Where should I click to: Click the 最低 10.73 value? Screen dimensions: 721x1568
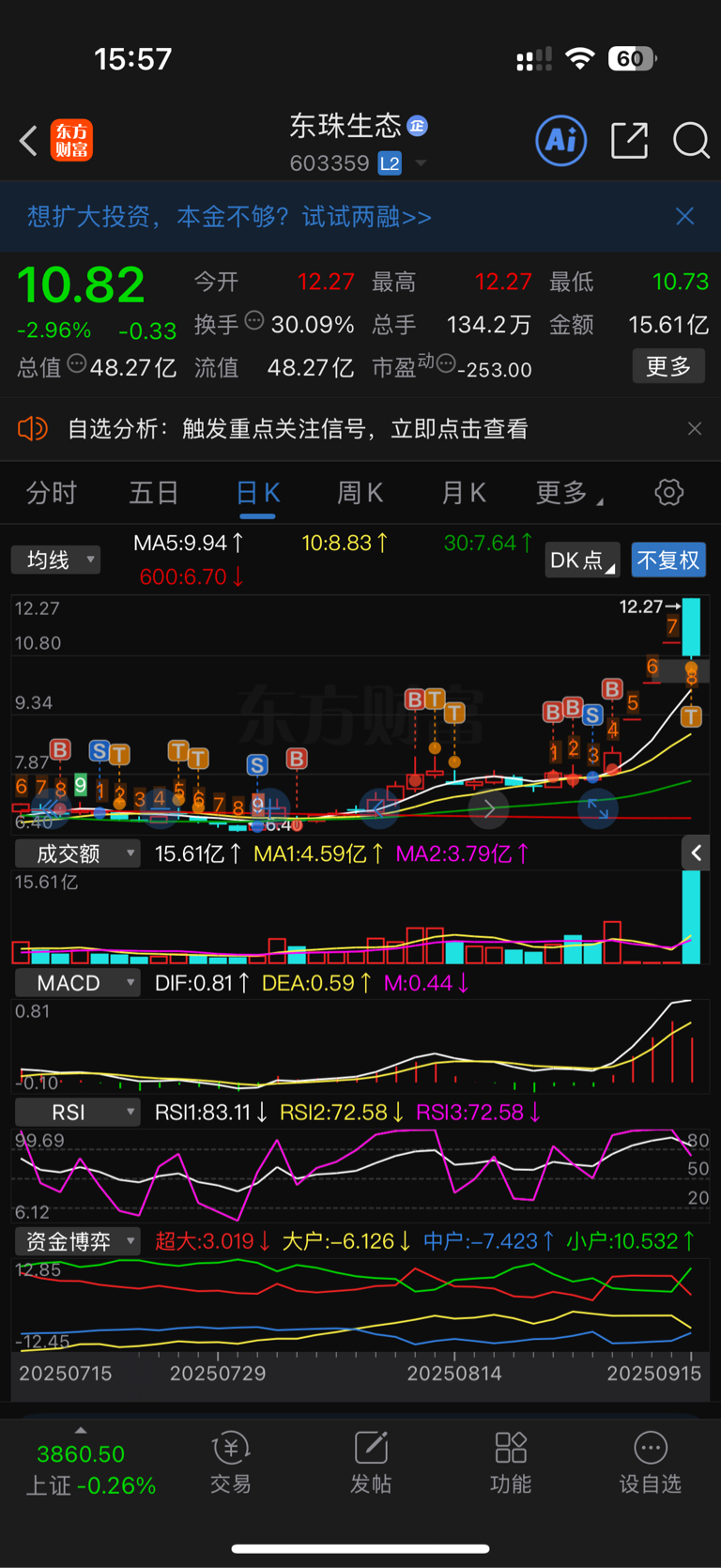point(681,282)
